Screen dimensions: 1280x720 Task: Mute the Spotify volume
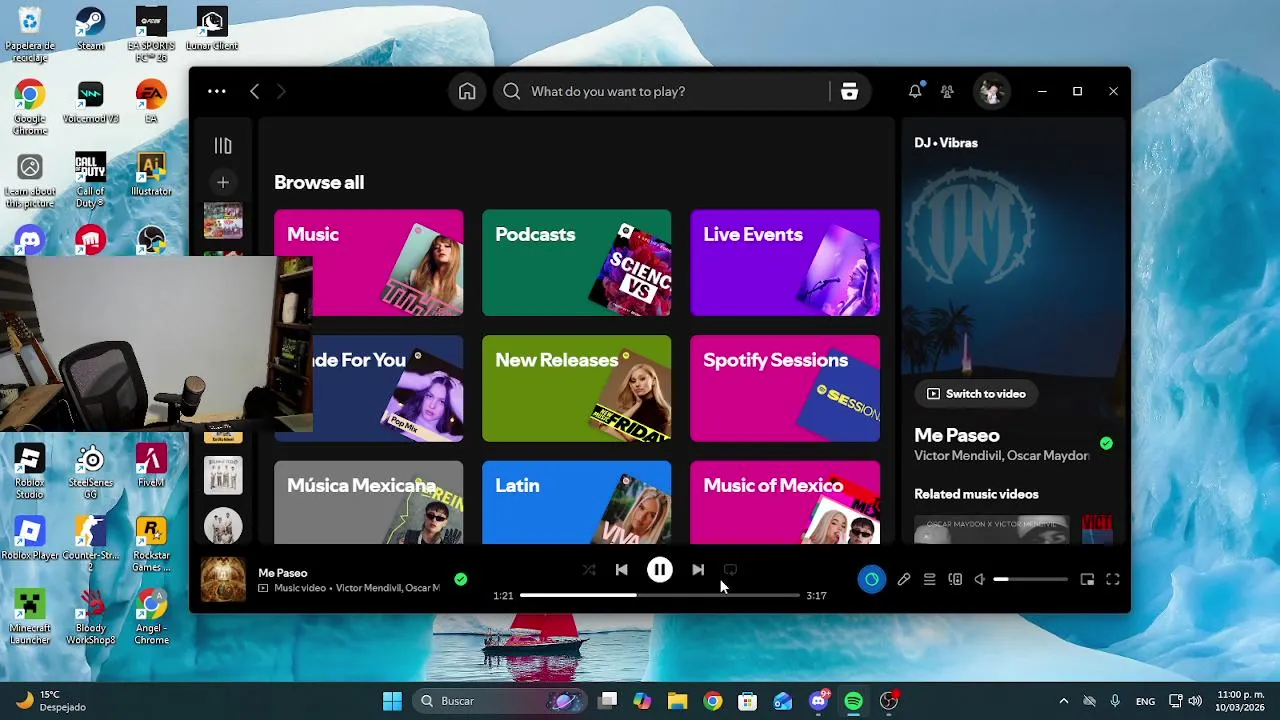(x=980, y=579)
